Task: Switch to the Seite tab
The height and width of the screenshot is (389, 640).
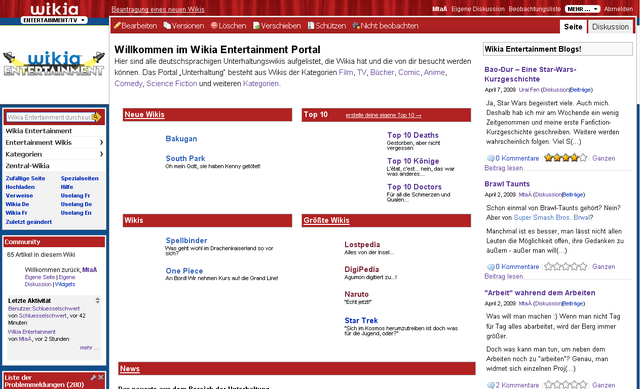Action: (x=573, y=27)
